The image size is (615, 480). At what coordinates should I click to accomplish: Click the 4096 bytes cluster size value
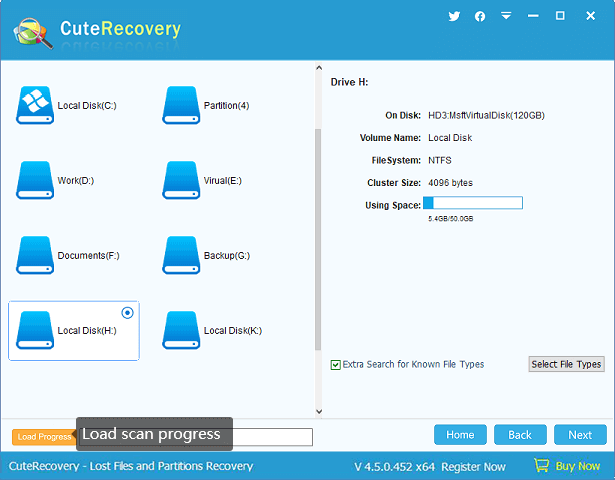tap(450, 183)
